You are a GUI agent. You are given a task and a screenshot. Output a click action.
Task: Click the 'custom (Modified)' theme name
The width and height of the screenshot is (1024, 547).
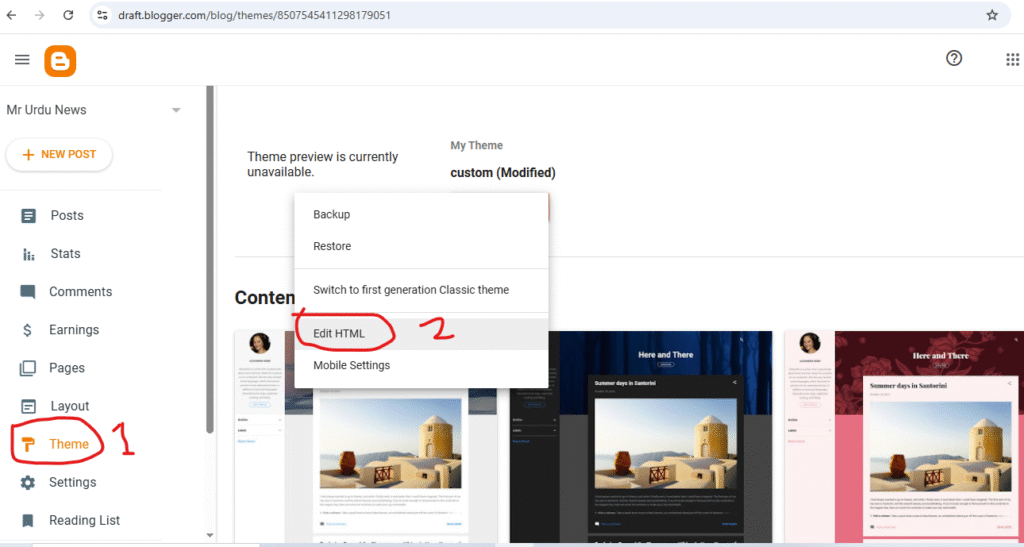(x=503, y=173)
